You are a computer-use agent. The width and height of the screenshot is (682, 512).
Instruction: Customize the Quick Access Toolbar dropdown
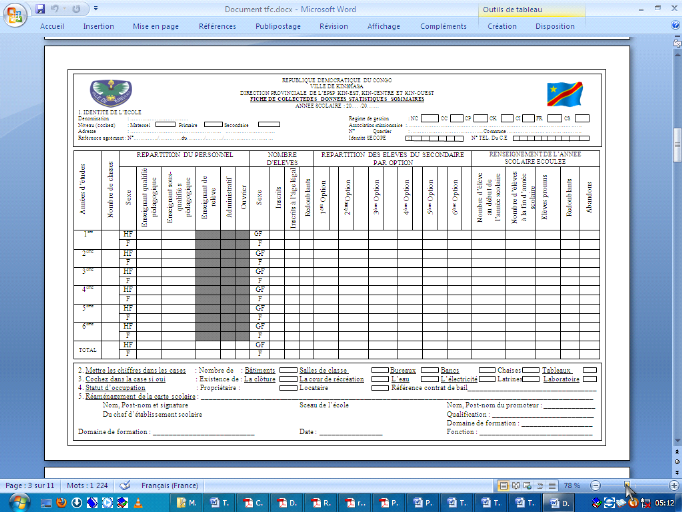[x=96, y=8]
